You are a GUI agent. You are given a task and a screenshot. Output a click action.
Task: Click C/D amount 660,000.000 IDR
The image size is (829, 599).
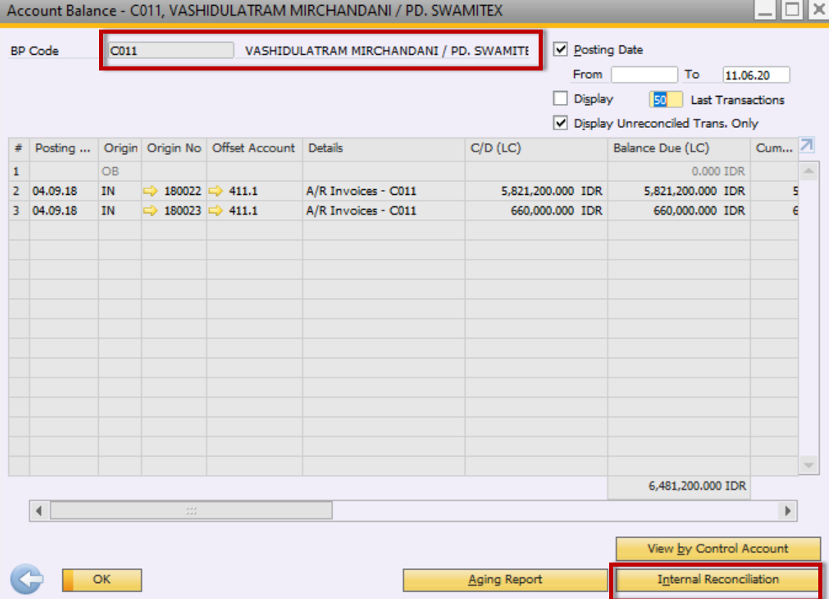[x=536, y=210]
